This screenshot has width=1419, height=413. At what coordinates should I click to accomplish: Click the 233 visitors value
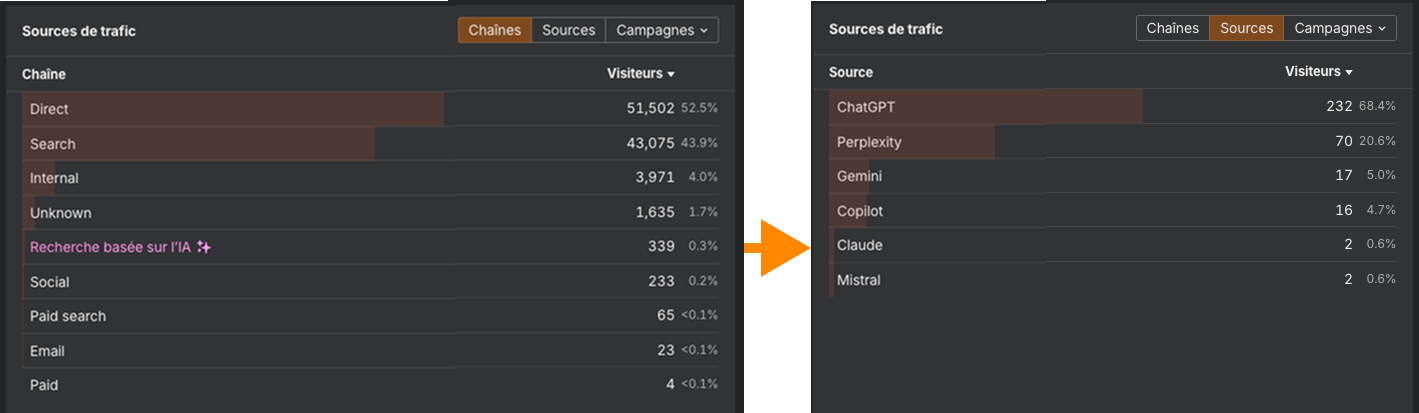[x=661, y=282]
